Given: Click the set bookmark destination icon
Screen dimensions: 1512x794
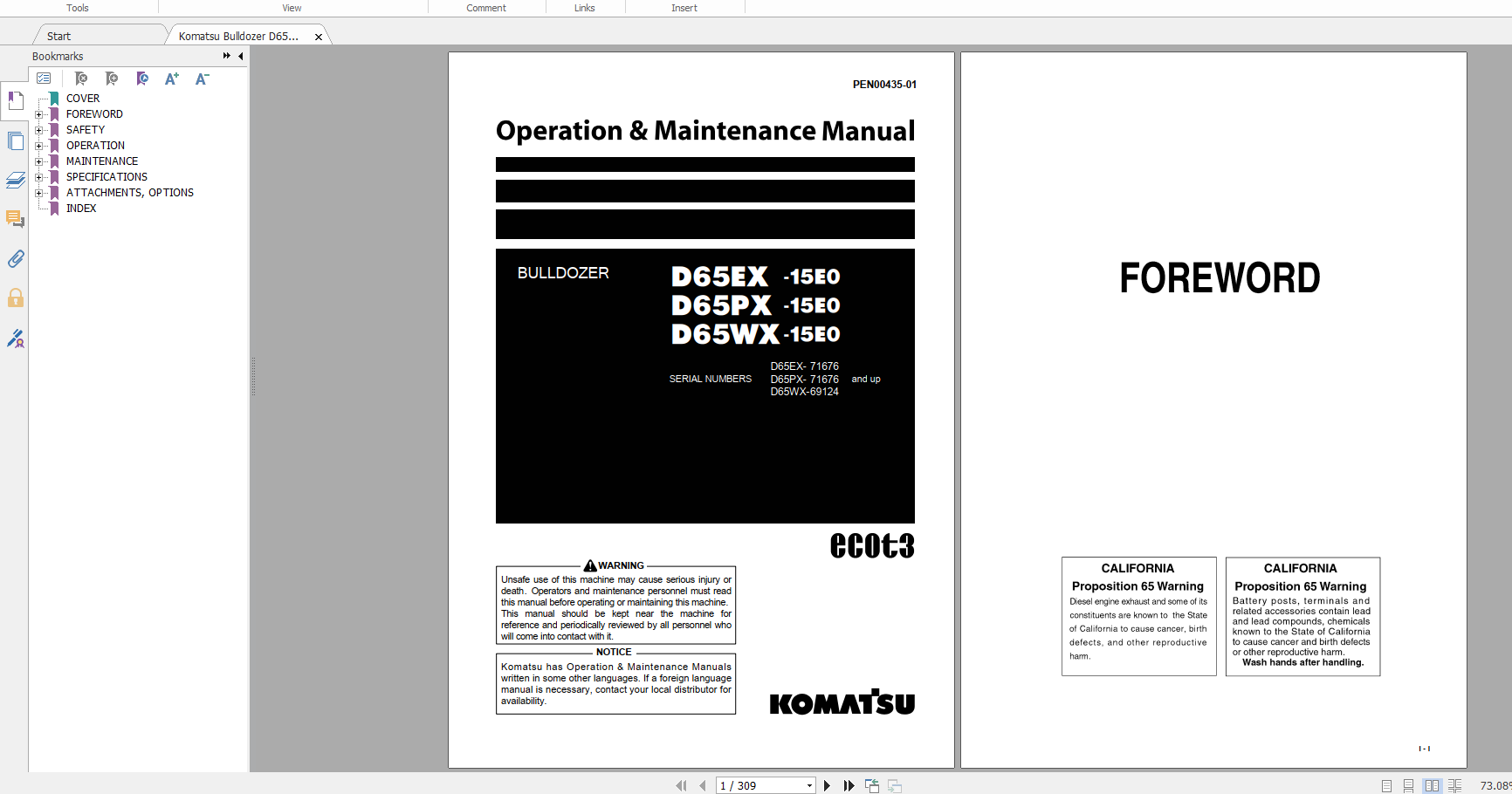Looking at the screenshot, I should click(142, 79).
